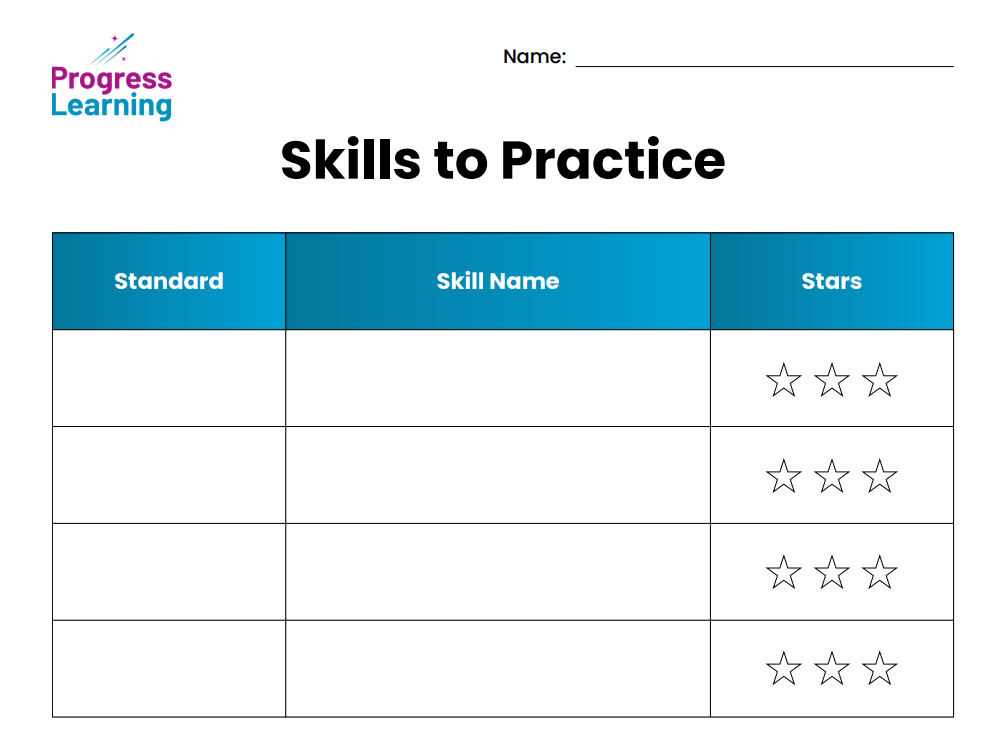The height and width of the screenshot is (736, 1002).
Task: Click the Progress Learning logo
Action: click(x=111, y=79)
